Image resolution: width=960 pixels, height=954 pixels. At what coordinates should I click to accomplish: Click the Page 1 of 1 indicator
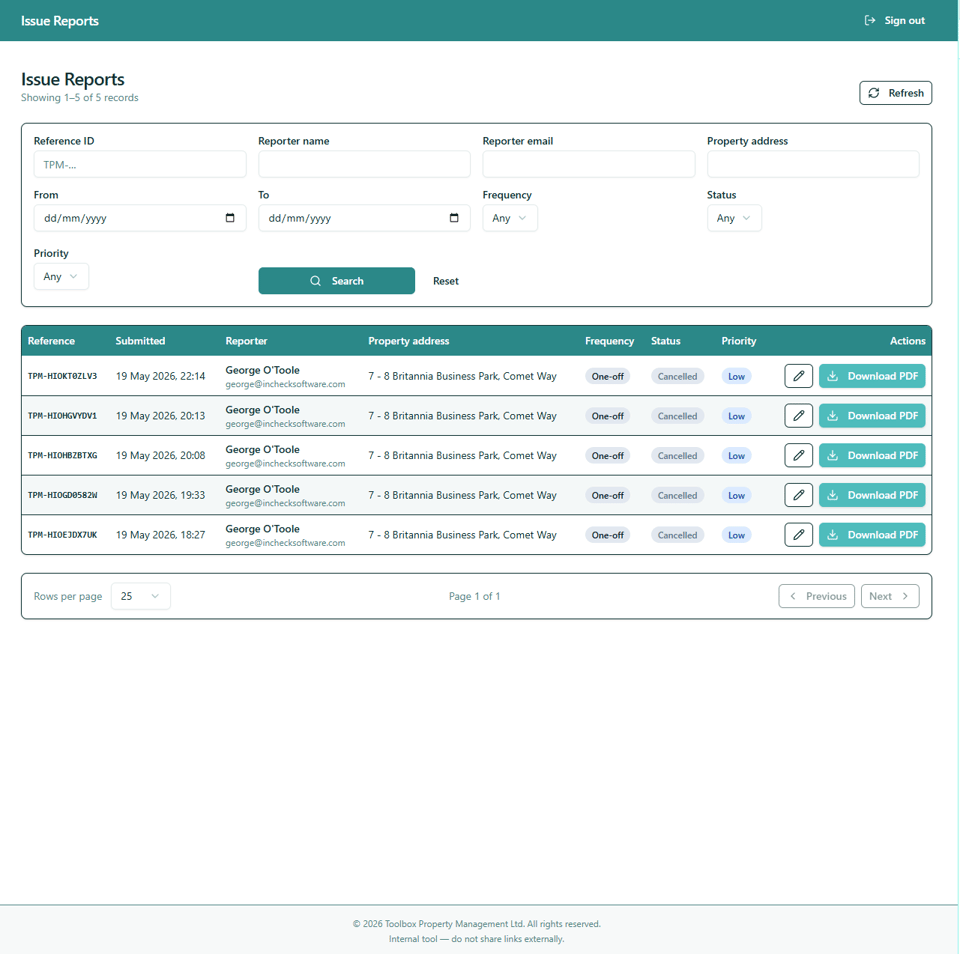(474, 596)
